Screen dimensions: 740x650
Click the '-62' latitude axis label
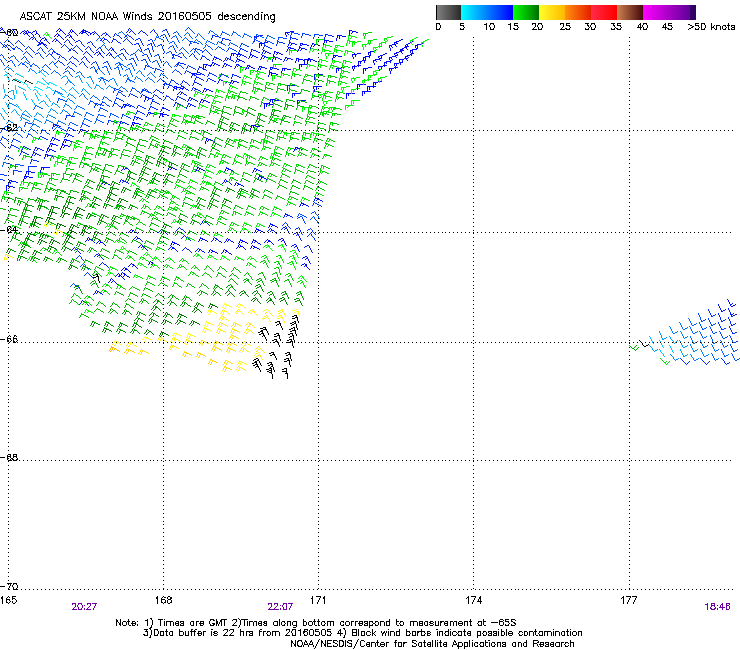click(x=9, y=128)
